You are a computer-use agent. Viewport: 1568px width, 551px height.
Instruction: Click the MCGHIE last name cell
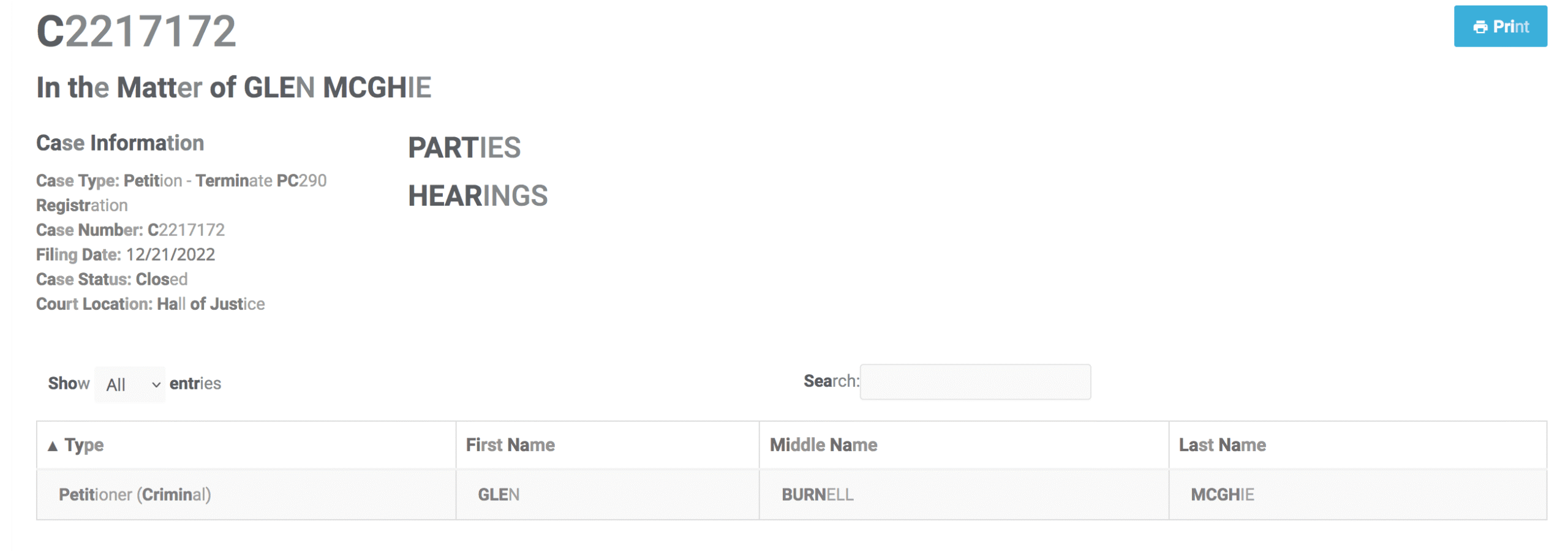(x=1357, y=495)
